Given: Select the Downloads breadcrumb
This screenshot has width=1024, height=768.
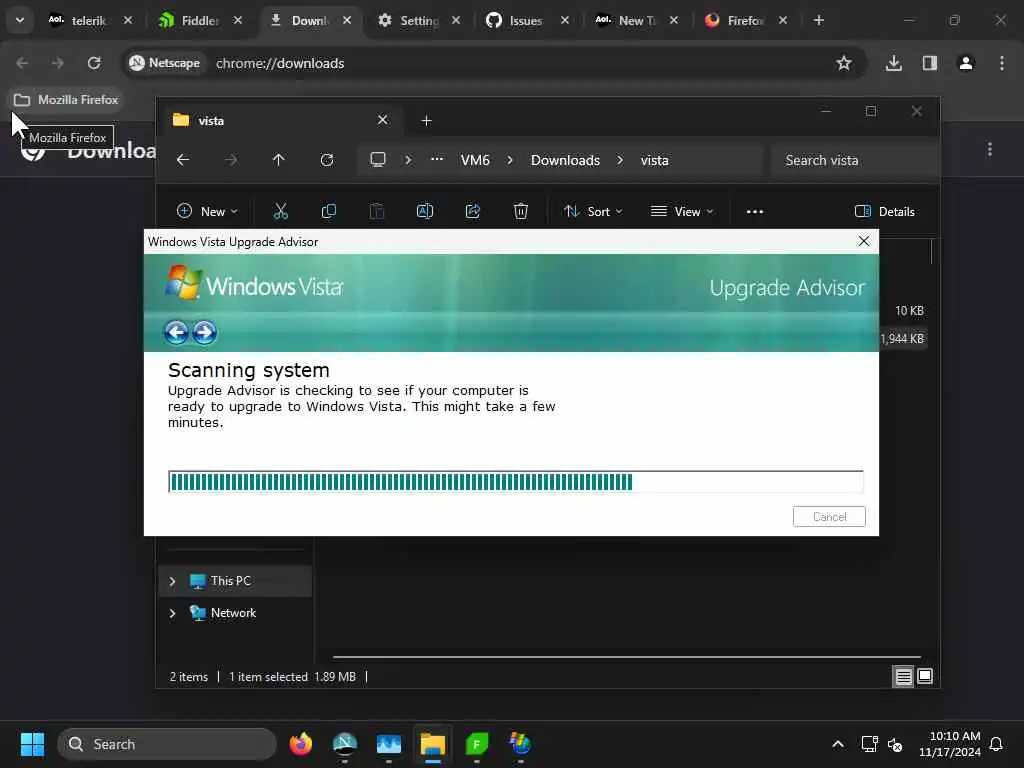Looking at the screenshot, I should [x=565, y=160].
